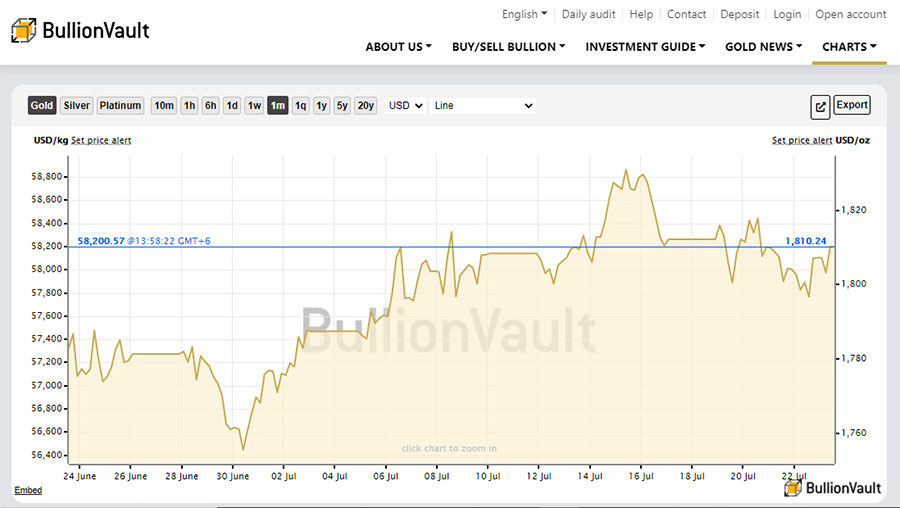Set time range to 1d
This screenshot has width=900, height=508.
point(232,106)
